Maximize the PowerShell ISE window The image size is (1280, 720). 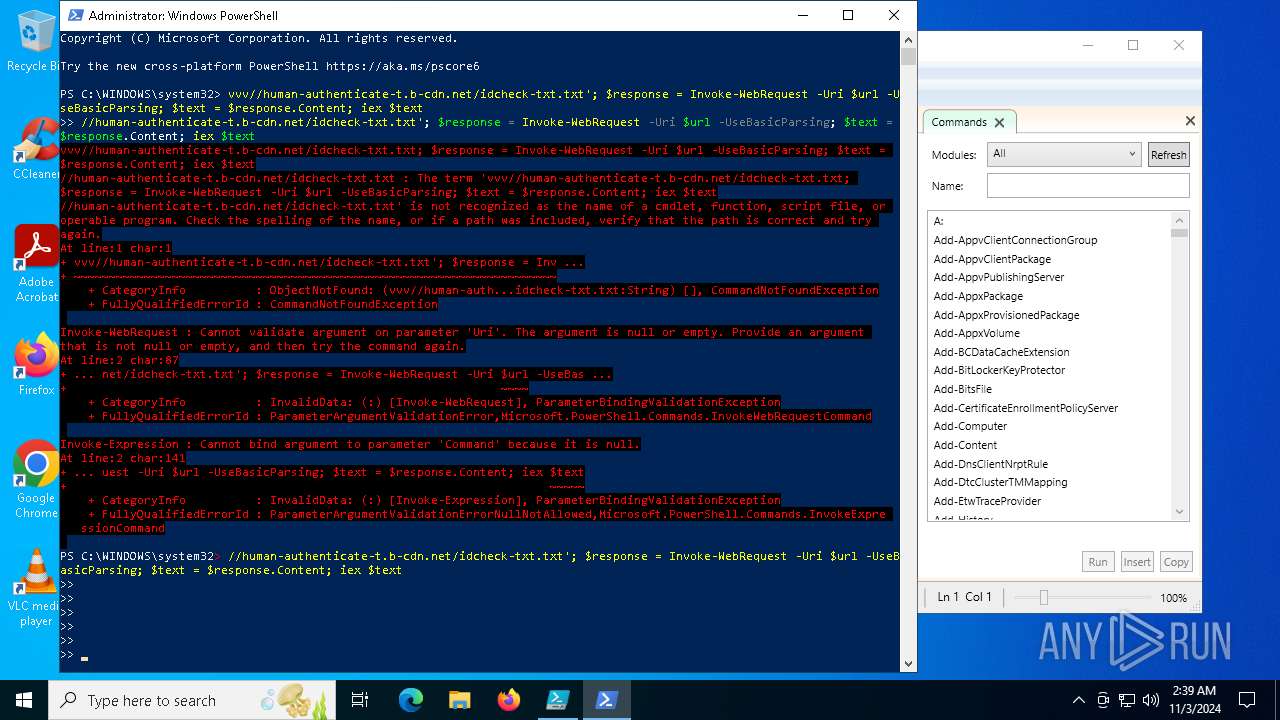pyautogui.click(x=1133, y=45)
